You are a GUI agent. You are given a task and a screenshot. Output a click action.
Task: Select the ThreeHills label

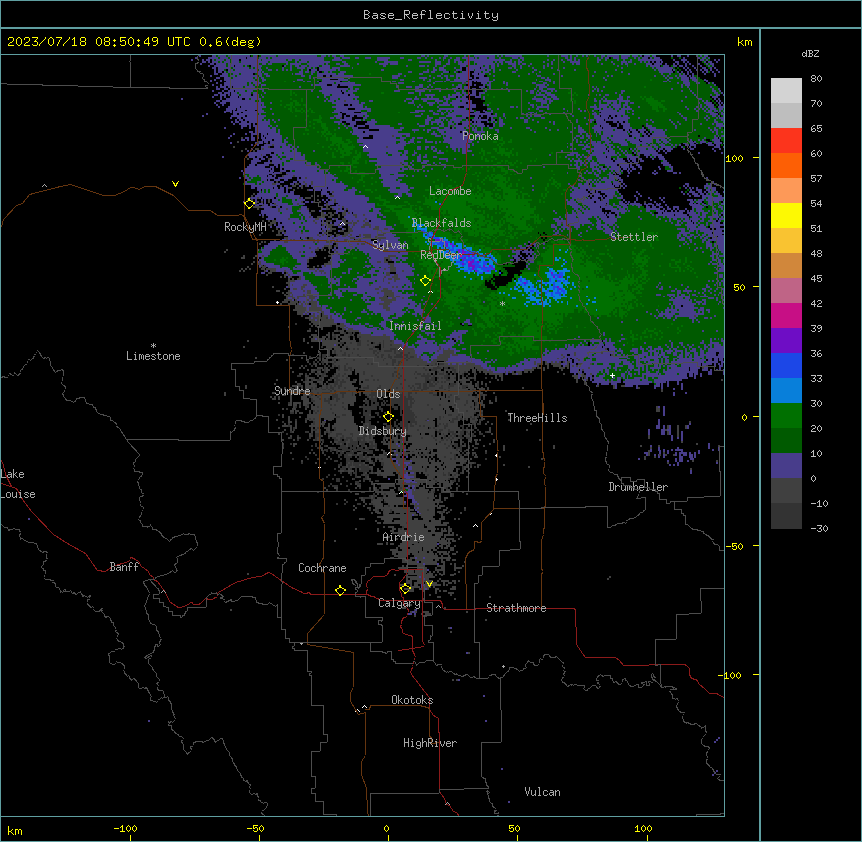[x=537, y=418]
